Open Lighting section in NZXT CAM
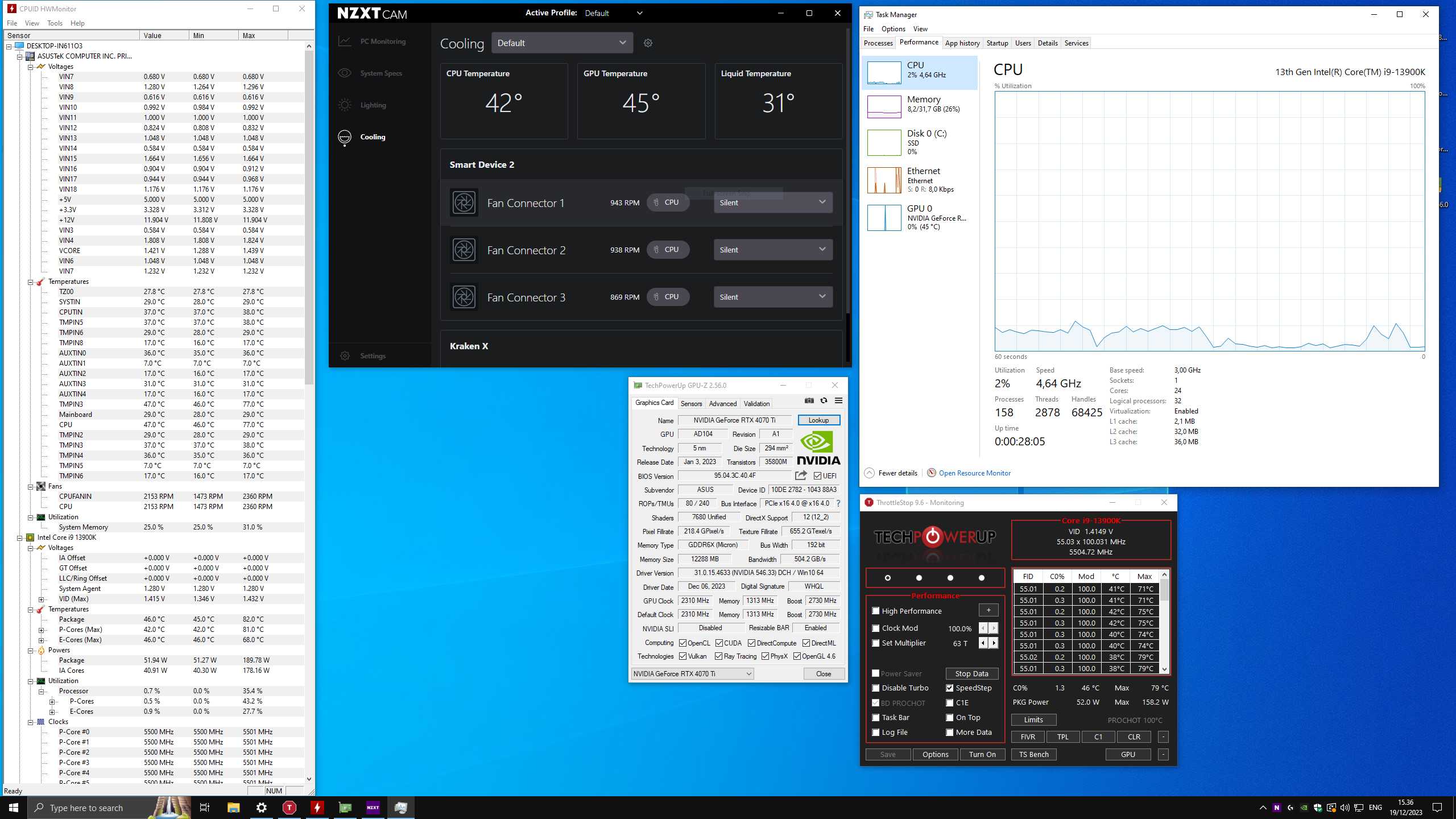Screen dimensions: 1456x819 tap(363, 105)
